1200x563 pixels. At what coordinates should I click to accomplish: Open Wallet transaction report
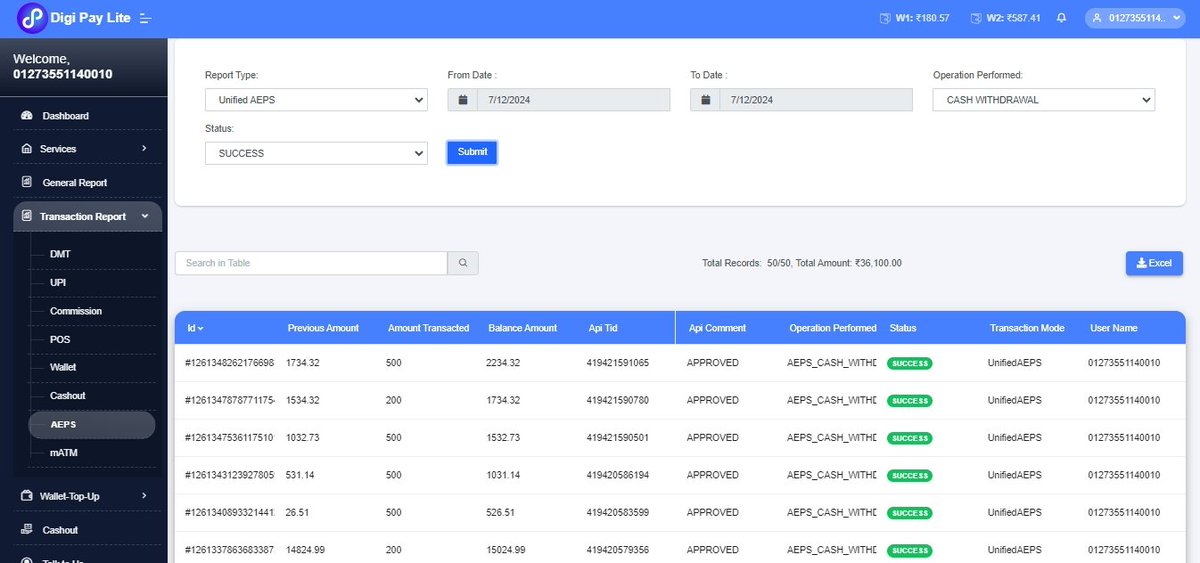(x=63, y=367)
